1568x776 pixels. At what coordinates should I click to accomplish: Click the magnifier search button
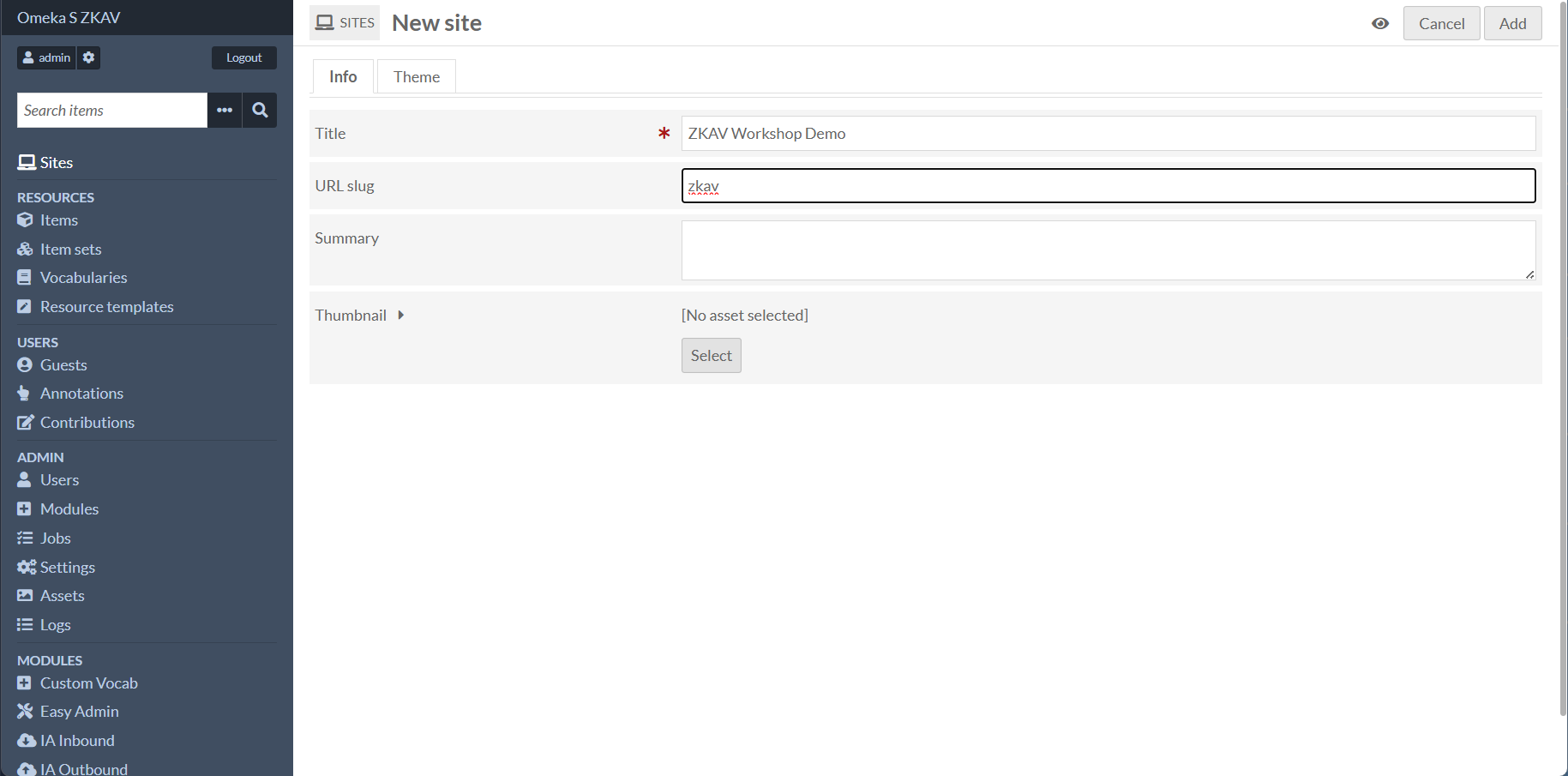click(260, 111)
